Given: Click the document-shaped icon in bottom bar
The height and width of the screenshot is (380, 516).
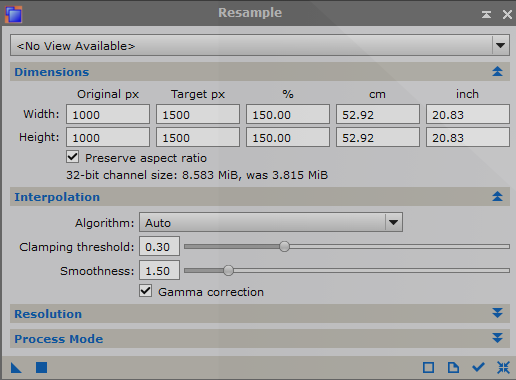Looking at the screenshot, I should [x=453, y=368].
